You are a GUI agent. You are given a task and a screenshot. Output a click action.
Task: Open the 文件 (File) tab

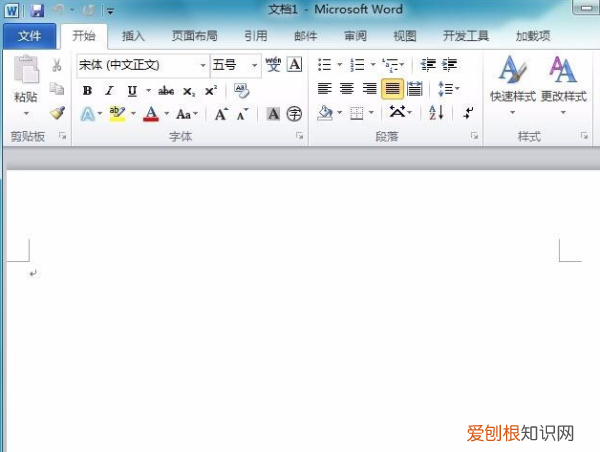tap(29, 36)
